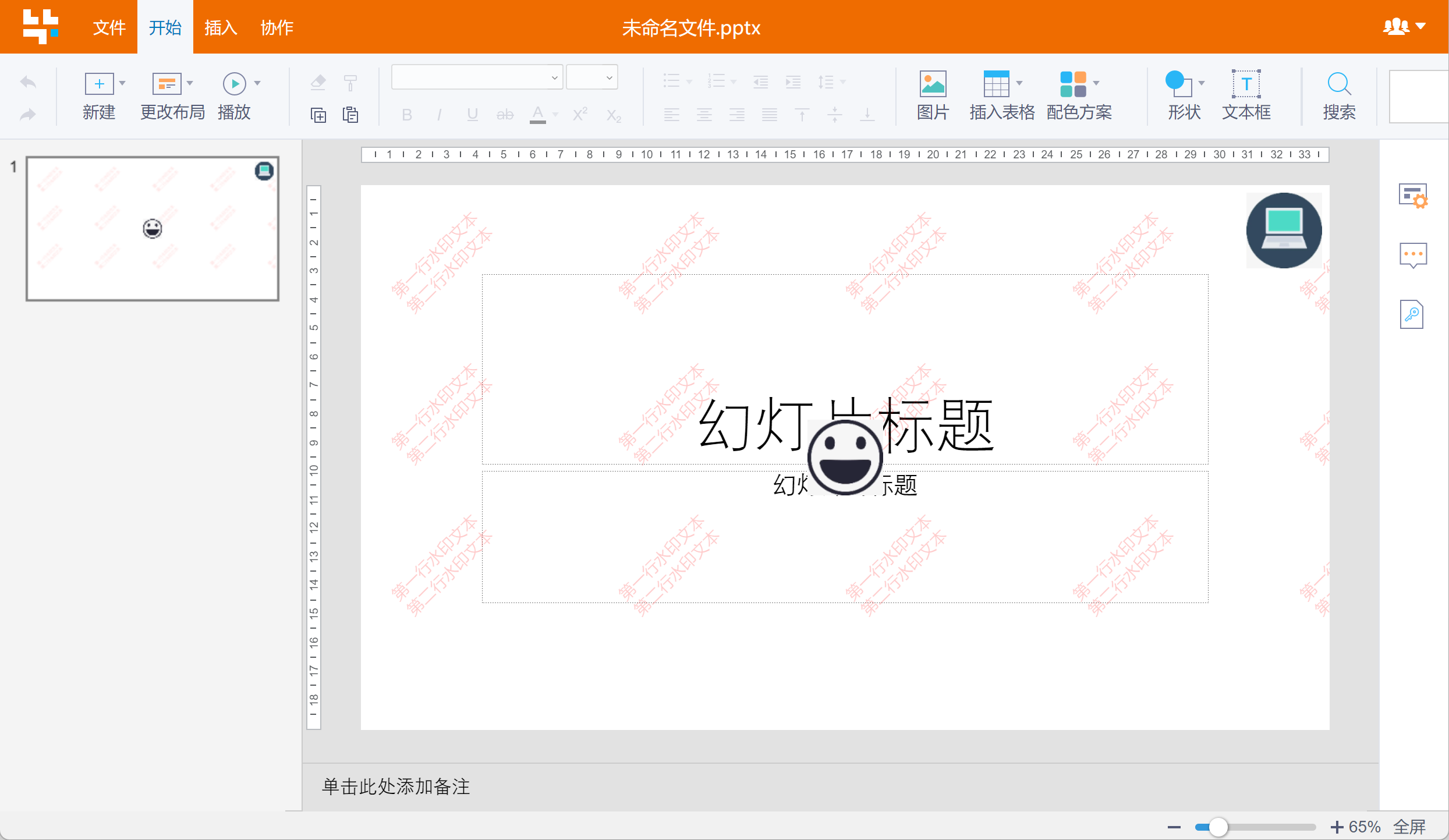Click the eraser clear-format icon
1449x840 pixels.
coord(318,82)
